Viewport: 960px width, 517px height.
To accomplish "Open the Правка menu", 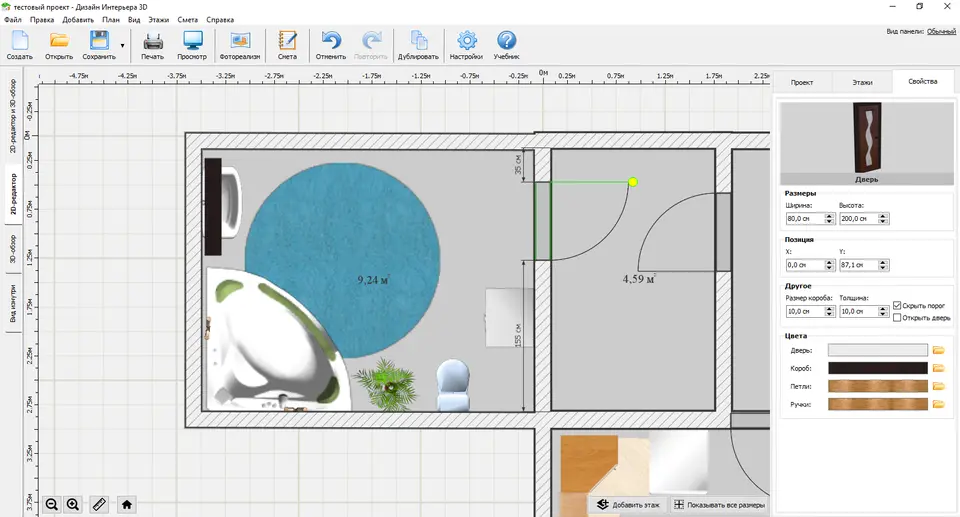I will point(42,20).
